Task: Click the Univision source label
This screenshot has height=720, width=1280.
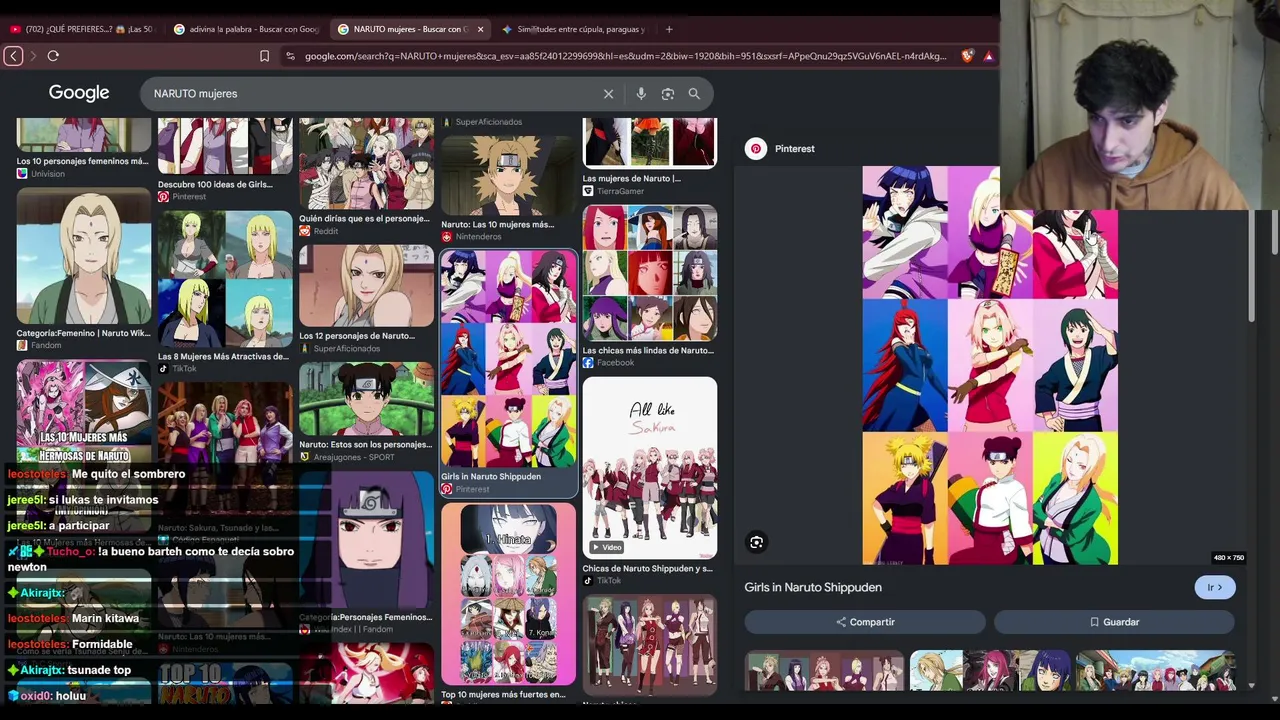Action: coord(47,174)
